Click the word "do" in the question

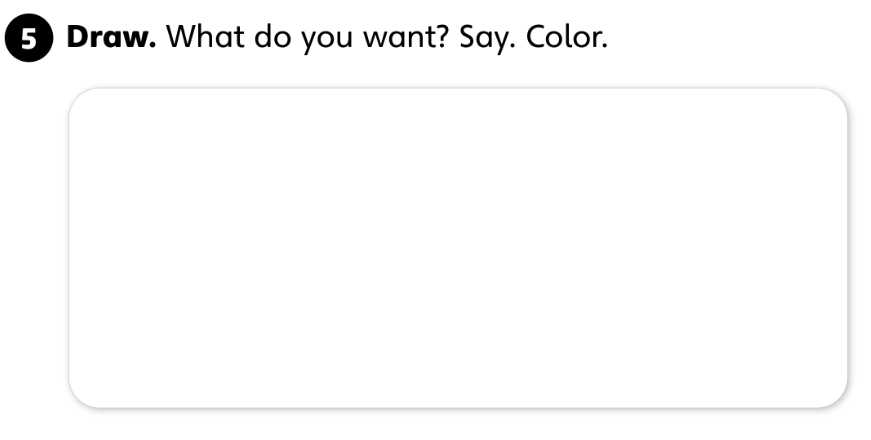273,36
